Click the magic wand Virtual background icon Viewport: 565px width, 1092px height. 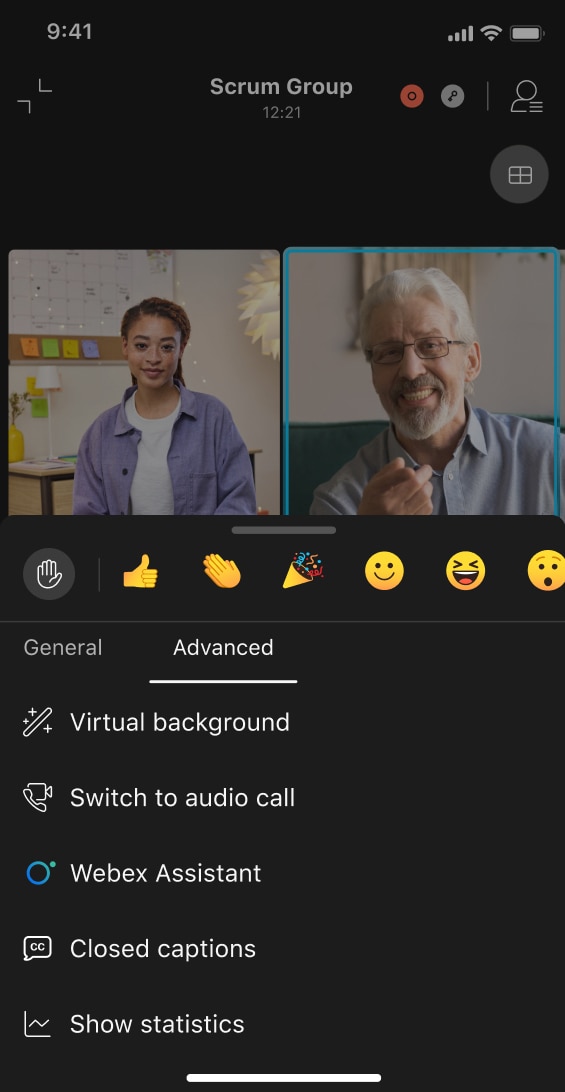point(38,722)
